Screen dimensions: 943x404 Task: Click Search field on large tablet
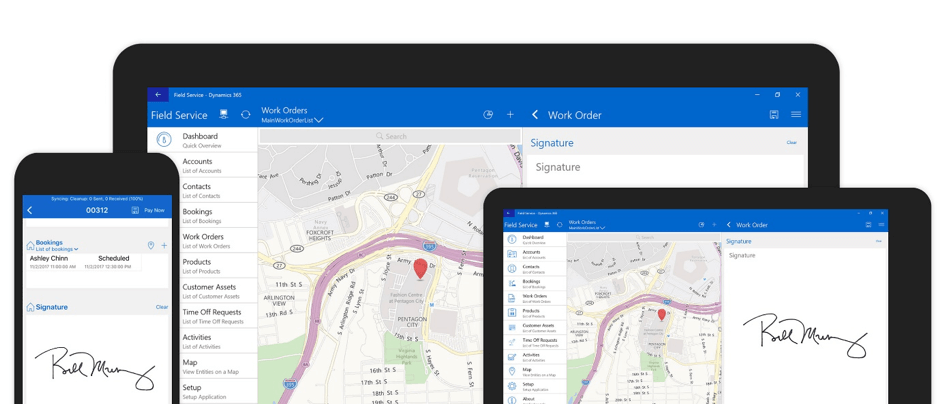pos(389,136)
